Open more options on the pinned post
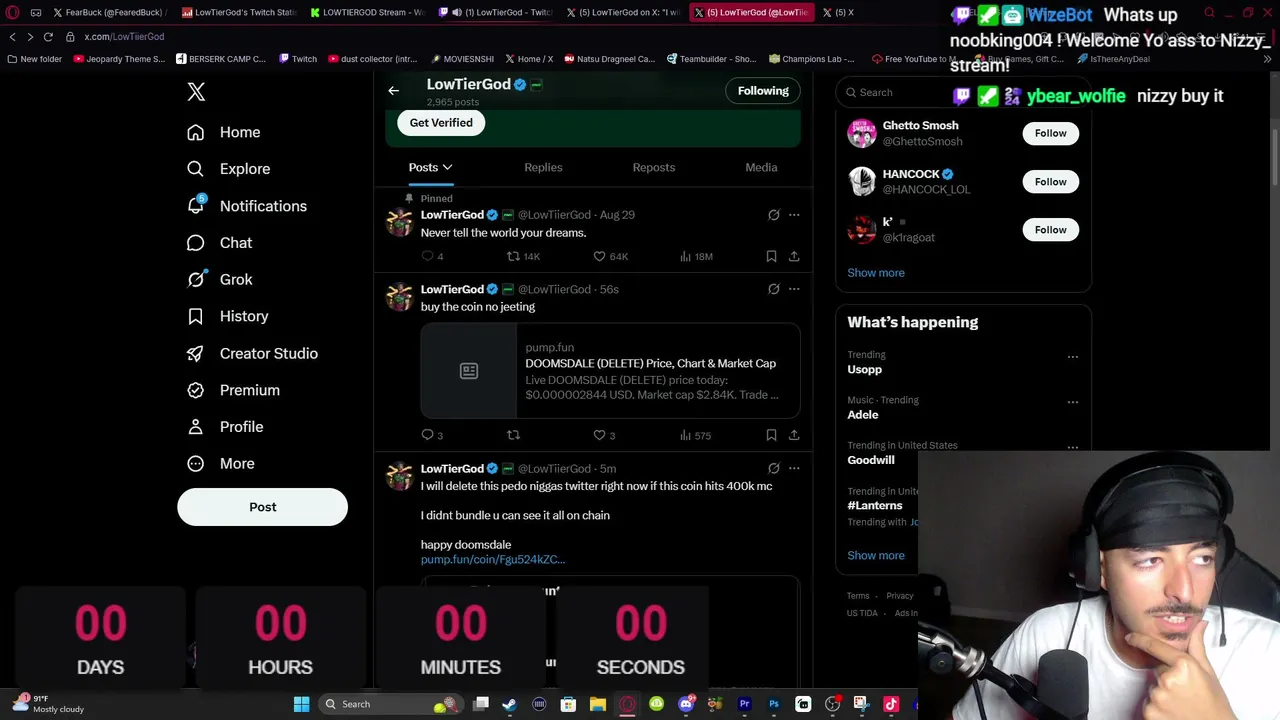The image size is (1280, 720). (x=794, y=215)
